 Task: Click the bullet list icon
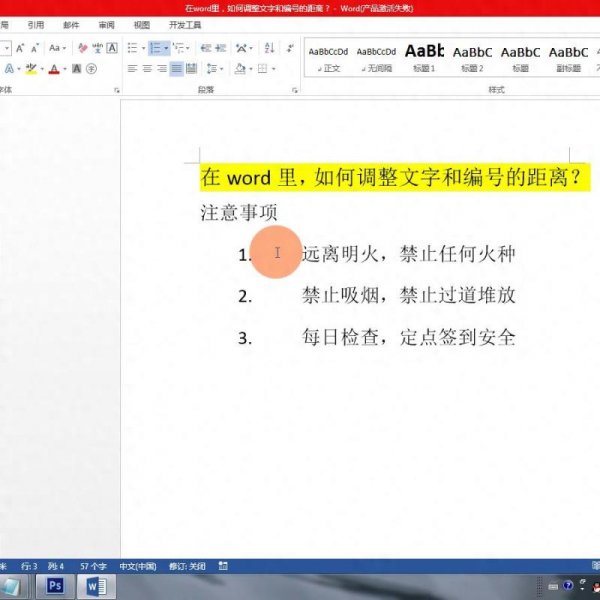131,48
